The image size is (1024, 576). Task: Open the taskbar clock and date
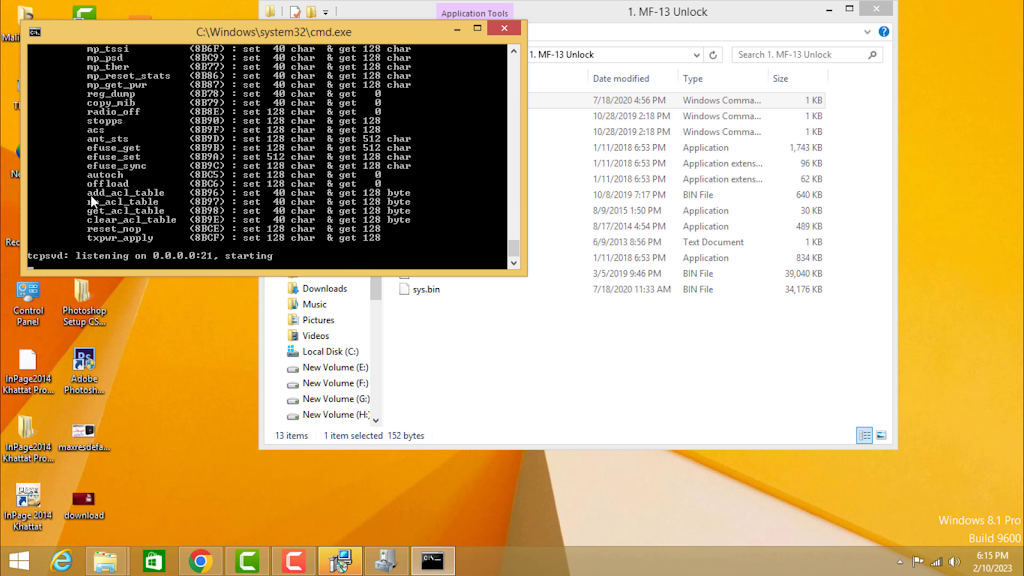993,562
